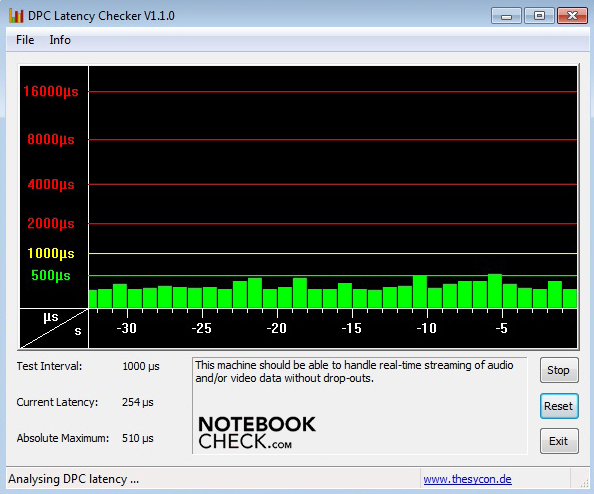Click the Reset button
The height and width of the screenshot is (494, 594).
pyautogui.click(x=559, y=406)
